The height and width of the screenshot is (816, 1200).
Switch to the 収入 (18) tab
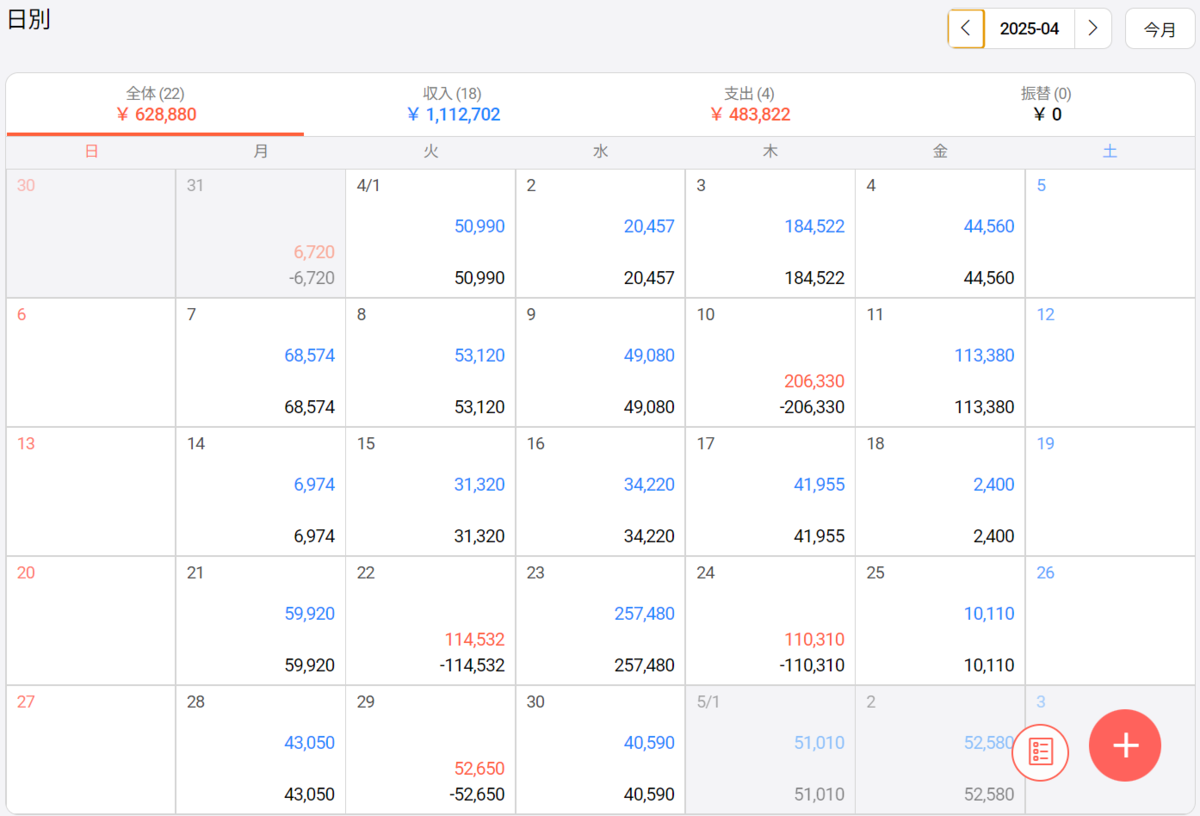coord(453,104)
